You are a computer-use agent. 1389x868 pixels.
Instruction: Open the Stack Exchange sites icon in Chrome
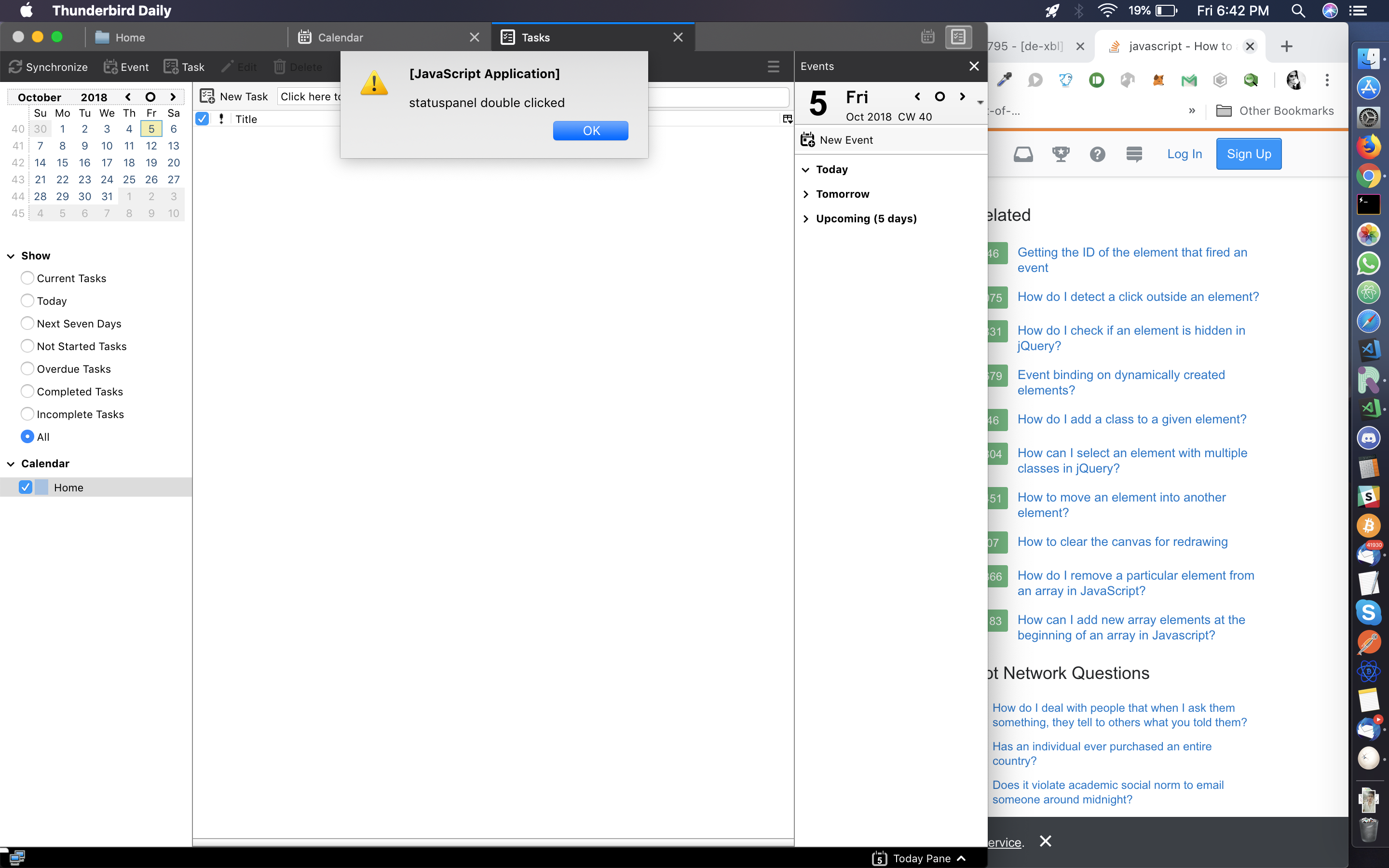pyautogui.click(x=1134, y=154)
